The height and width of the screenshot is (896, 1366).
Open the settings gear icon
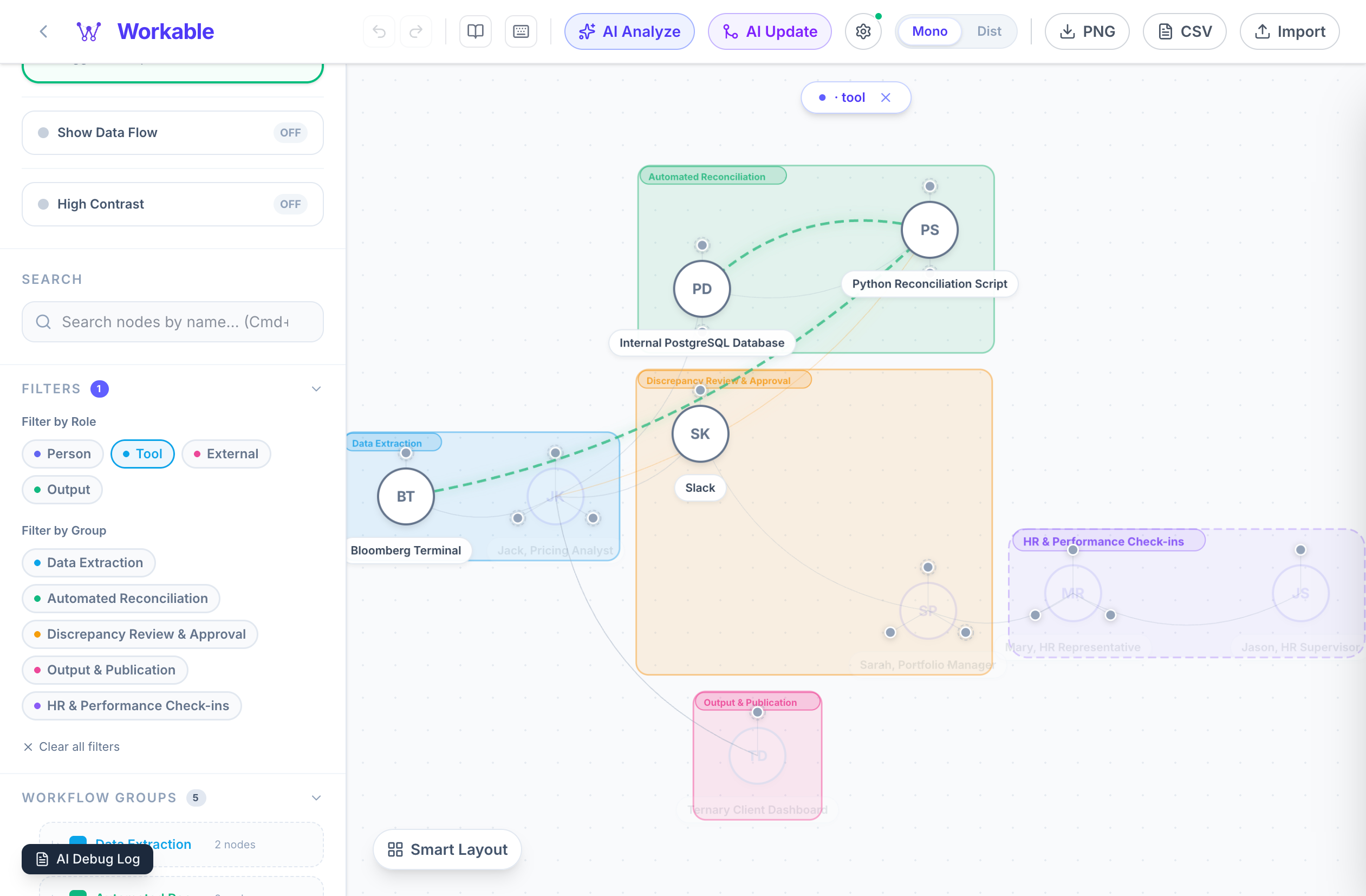pyautogui.click(x=863, y=31)
